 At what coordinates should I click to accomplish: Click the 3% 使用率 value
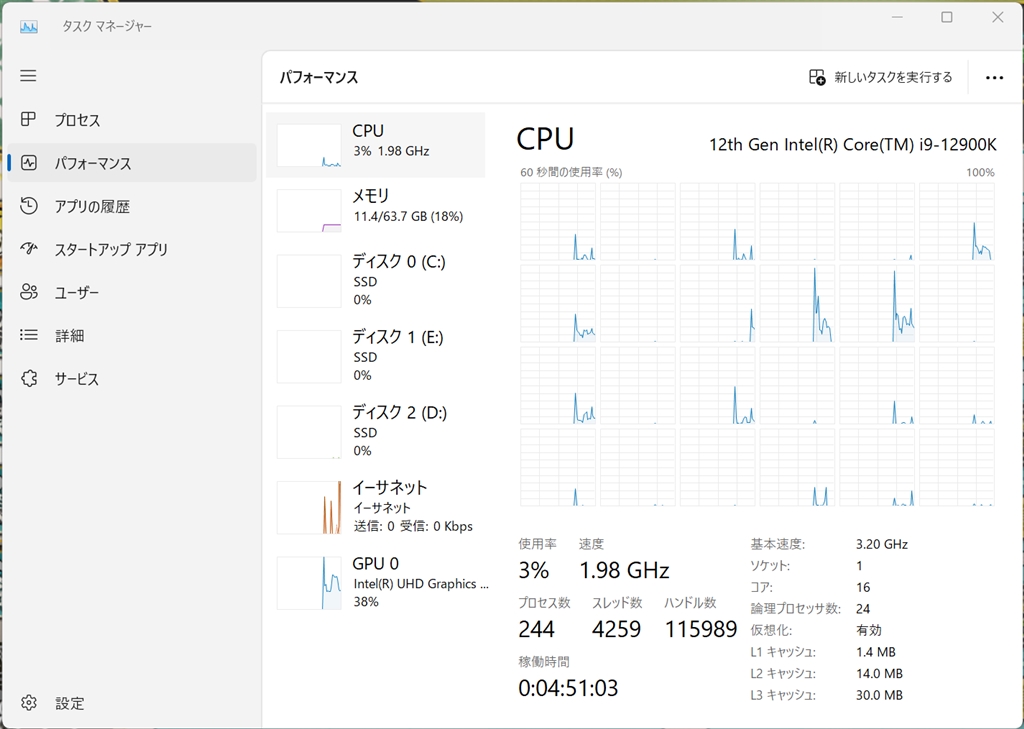[534, 570]
